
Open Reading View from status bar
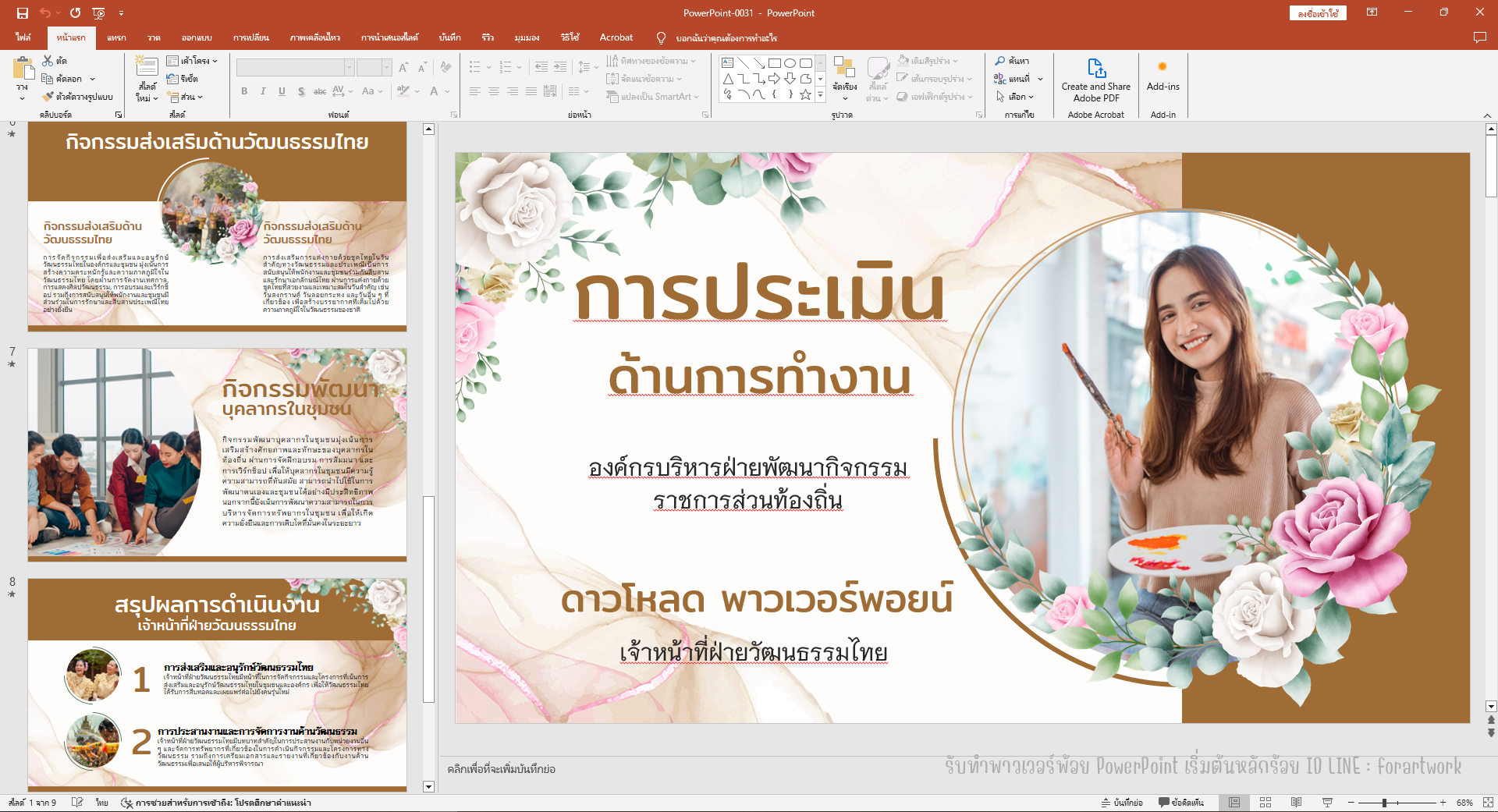pos(1296,802)
